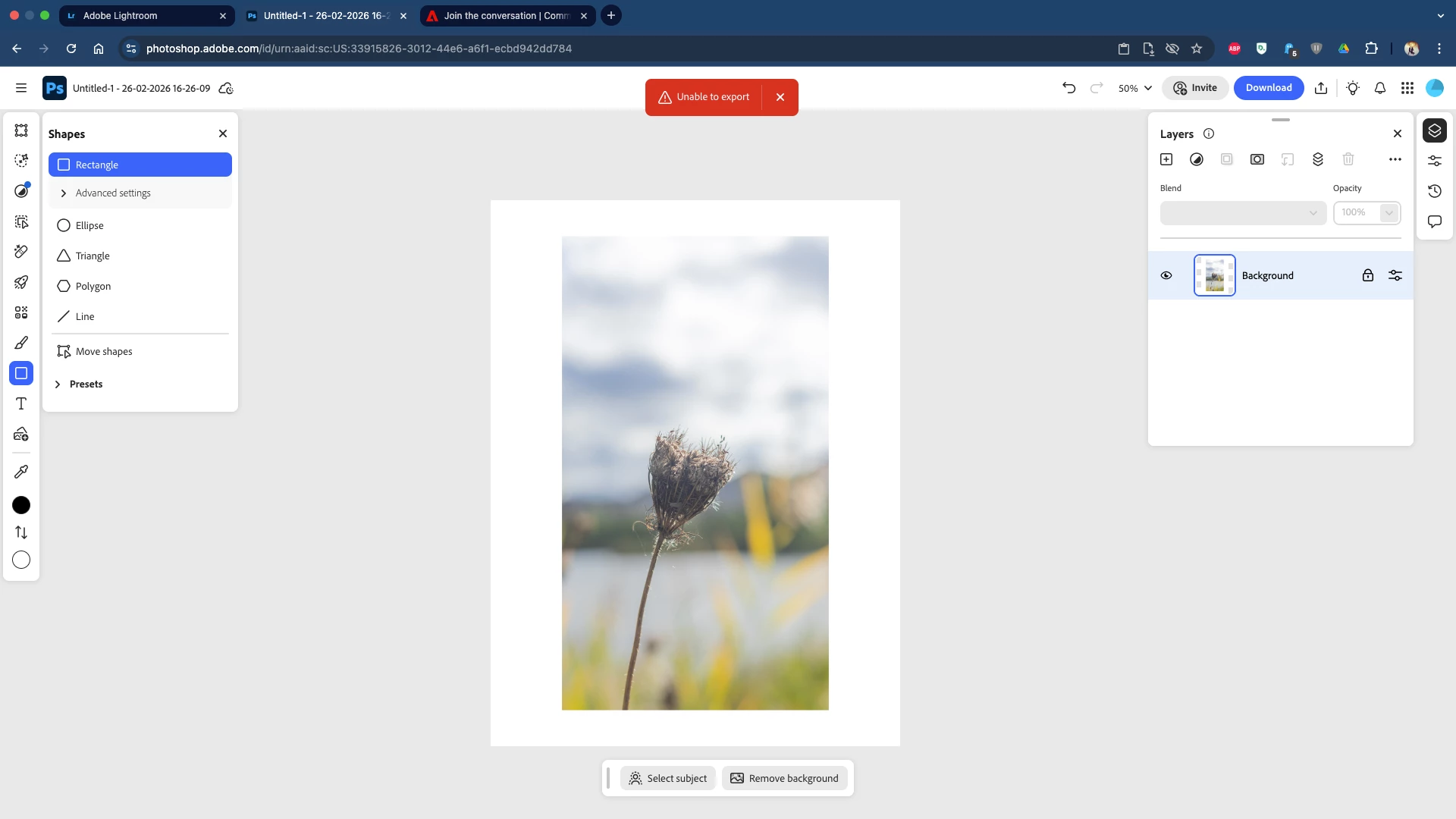
Task: Click the Remove background button
Action: coord(785,778)
